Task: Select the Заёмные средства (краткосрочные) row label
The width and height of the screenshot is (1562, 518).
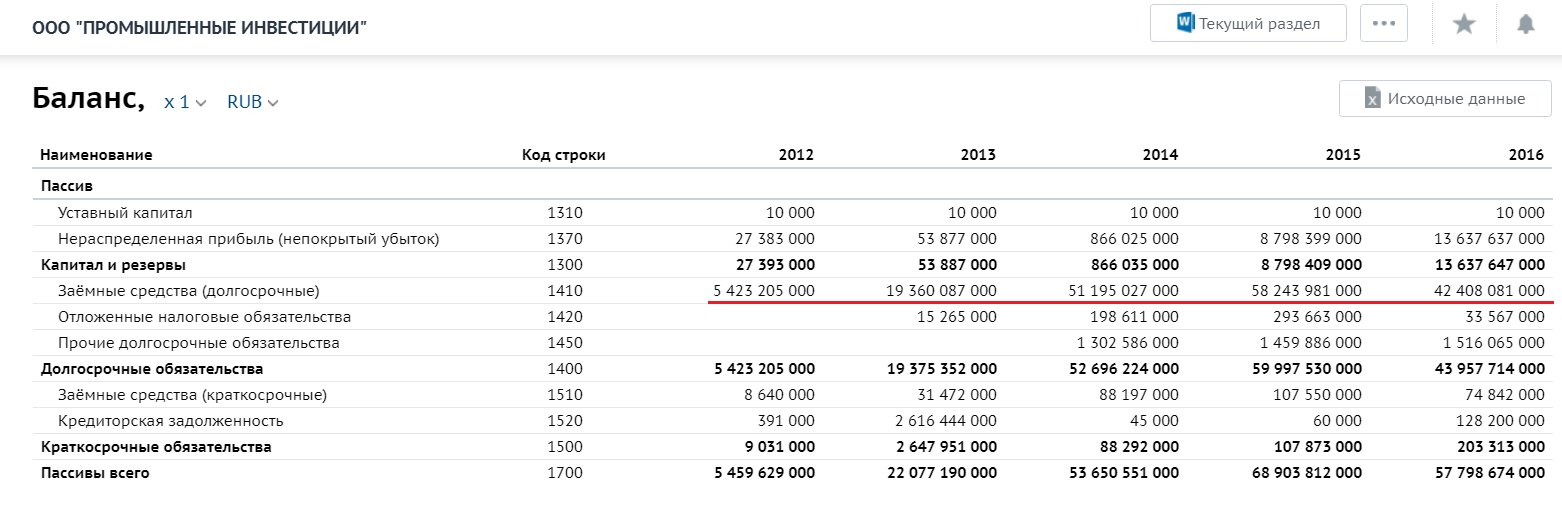Action: coord(193,395)
